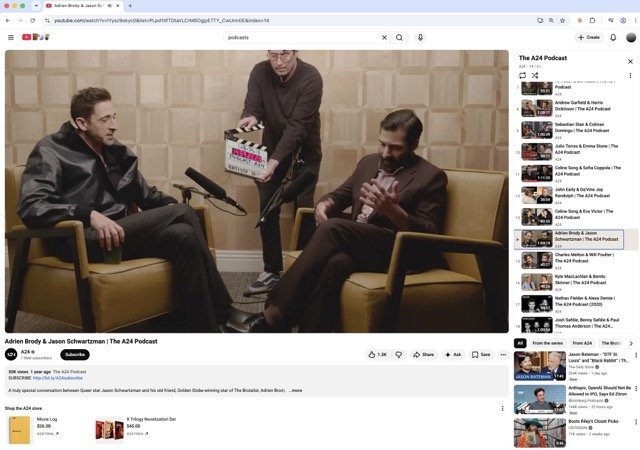The width and height of the screenshot is (640, 450).
Task: Open playlist options three-dot menu
Action: click(x=630, y=76)
